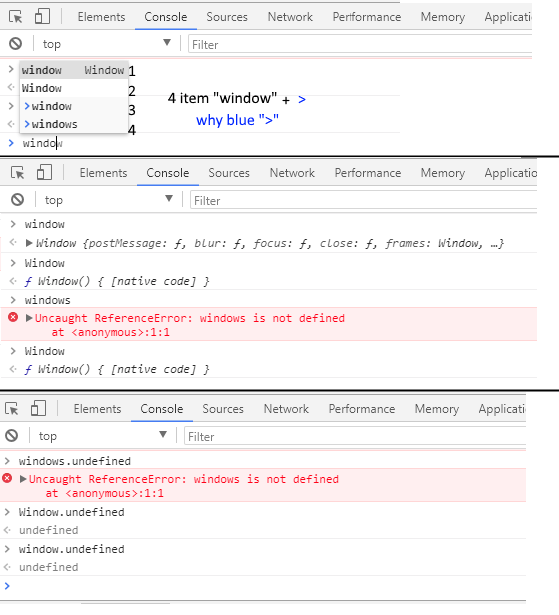Select 'windows' command entry in middle panel
The image size is (559, 615).
(47, 300)
